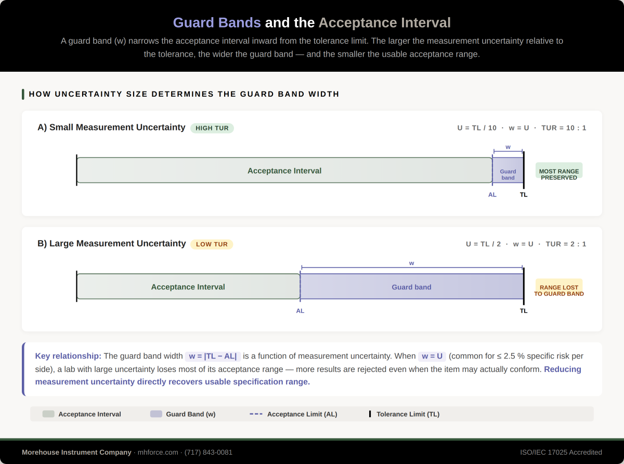Viewport: 624px width, 464px height.
Task: Click the Acceptance Interval bar in panel A
Action: (284, 170)
